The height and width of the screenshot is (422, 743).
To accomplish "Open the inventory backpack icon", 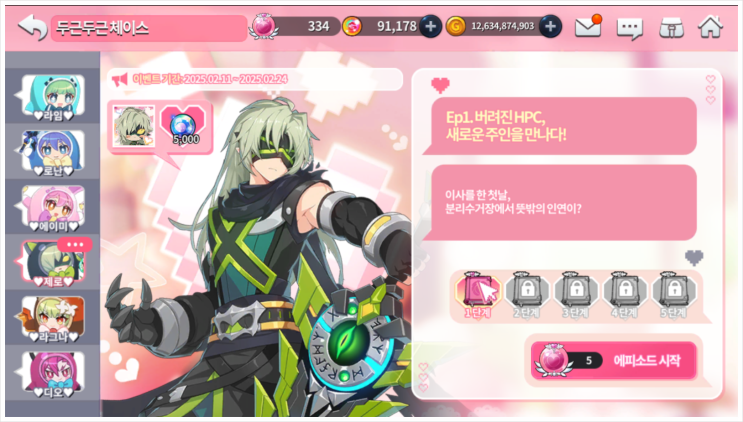I will click(x=671, y=28).
